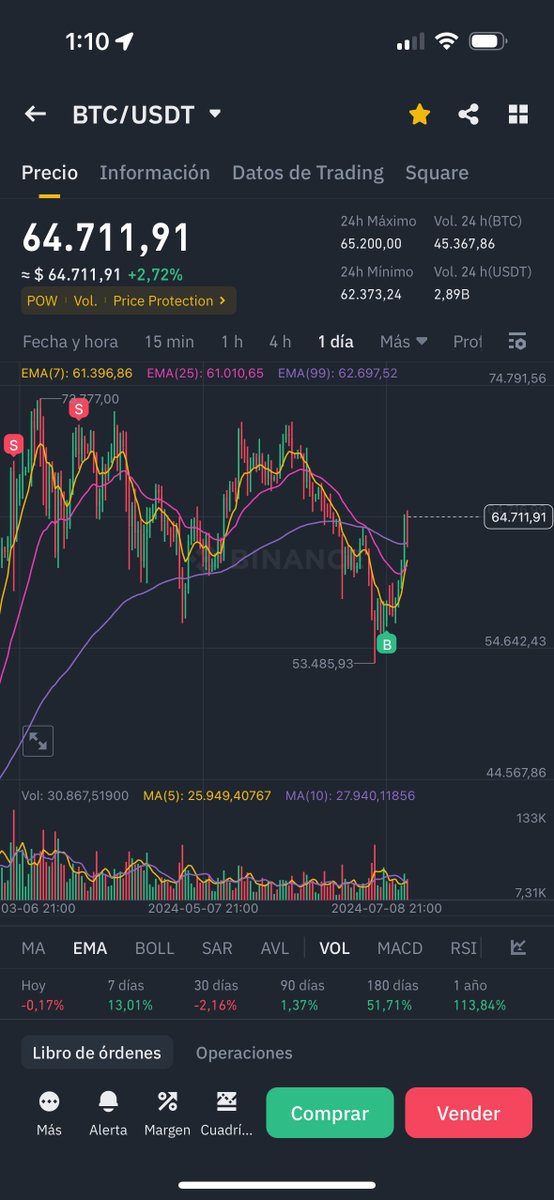Tap the battery status icon
This screenshot has width=554, height=1200.
(488, 42)
